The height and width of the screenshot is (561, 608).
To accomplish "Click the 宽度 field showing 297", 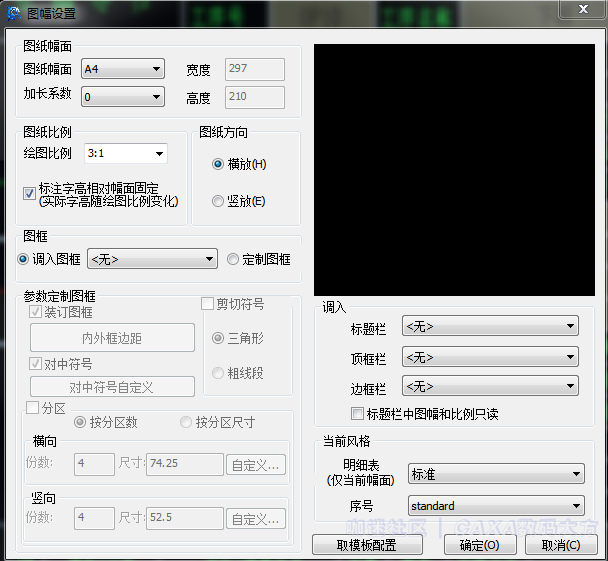I will coord(255,69).
